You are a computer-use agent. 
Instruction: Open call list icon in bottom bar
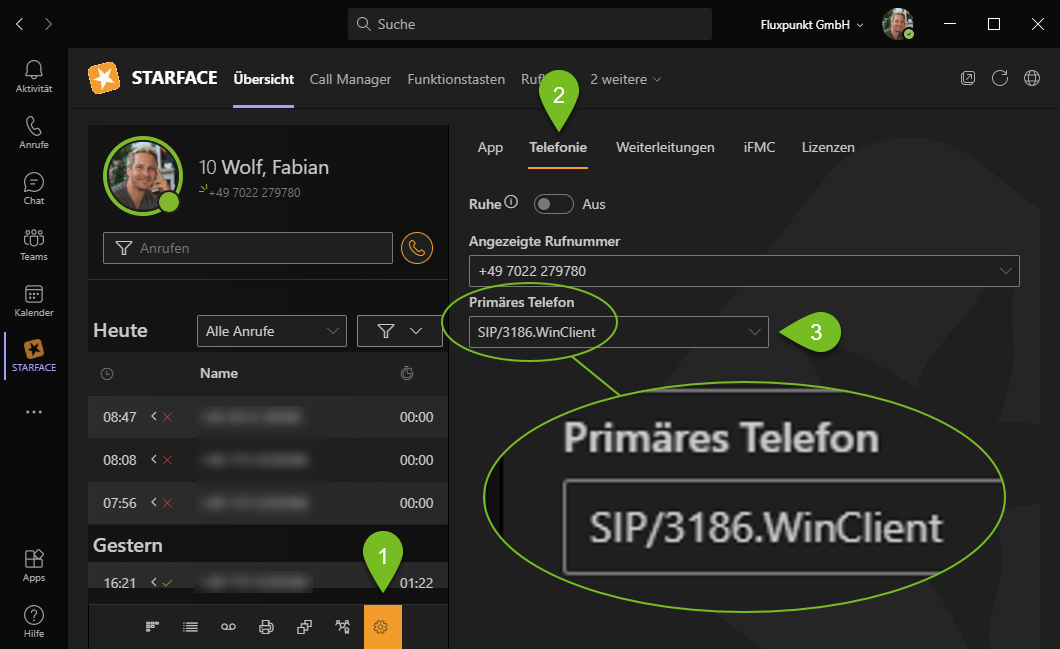(x=191, y=627)
